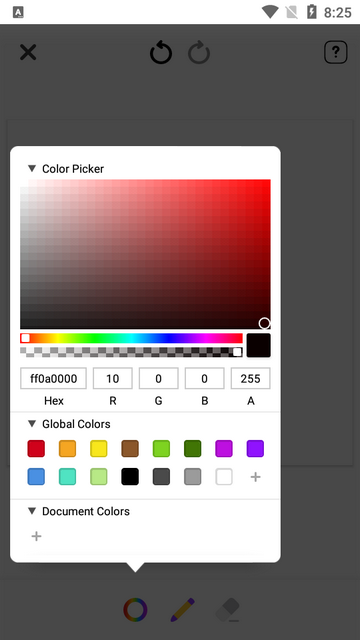This screenshot has height=640, width=360.
Task: Open the help question mark icon
Action: (336, 52)
